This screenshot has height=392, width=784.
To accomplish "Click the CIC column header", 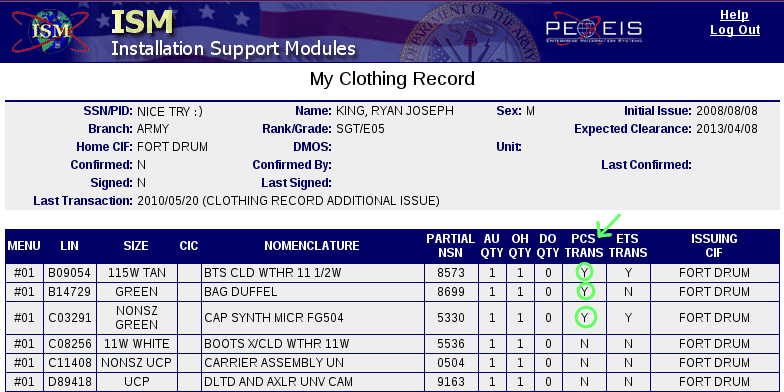I will click(188, 246).
